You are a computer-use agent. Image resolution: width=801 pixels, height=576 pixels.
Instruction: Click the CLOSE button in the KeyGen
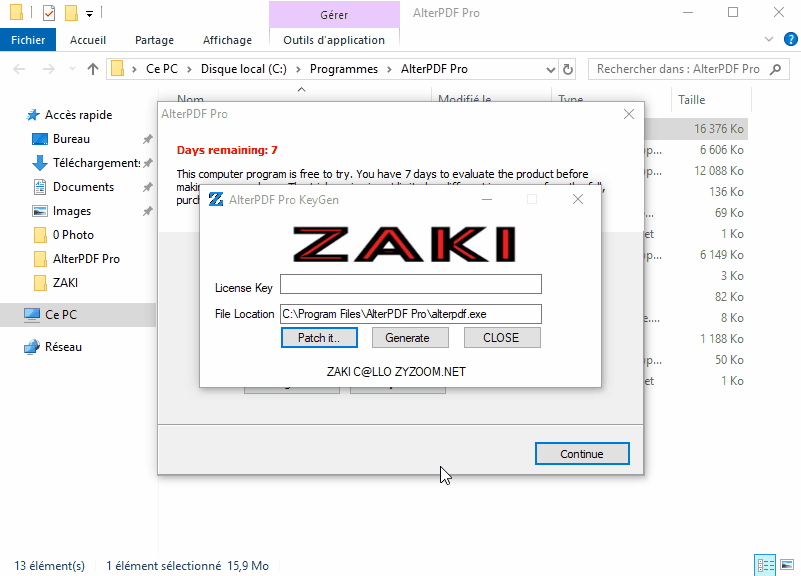click(502, 338)
